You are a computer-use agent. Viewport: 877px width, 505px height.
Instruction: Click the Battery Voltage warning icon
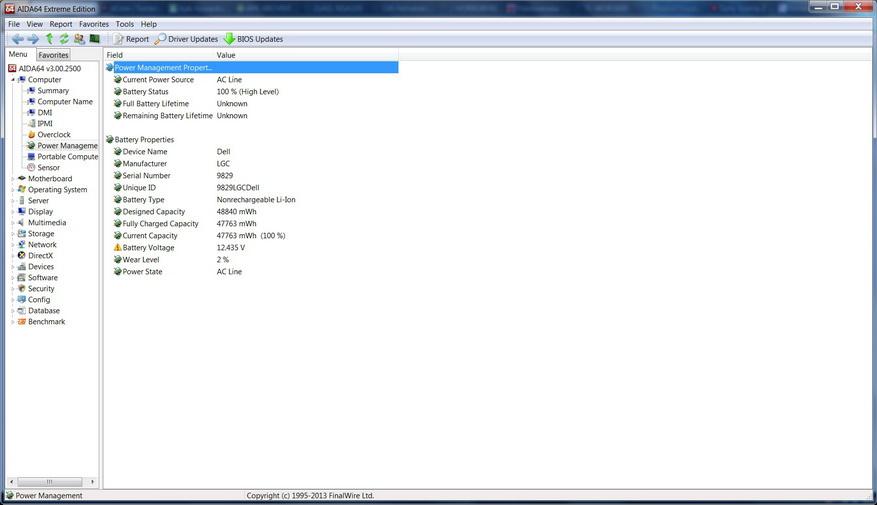click(117, 247)
